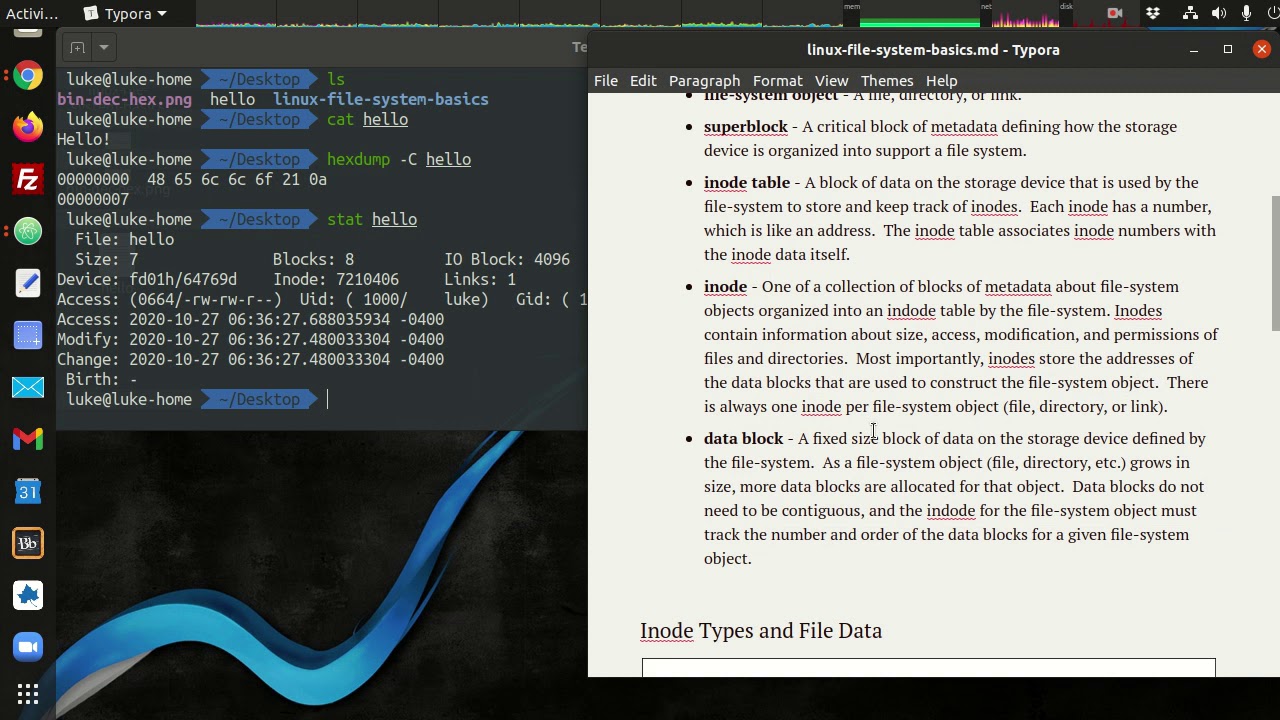Open Google Chrome from the dock
Viewport: 1280px width, 720px height.
tap(28, 75)
